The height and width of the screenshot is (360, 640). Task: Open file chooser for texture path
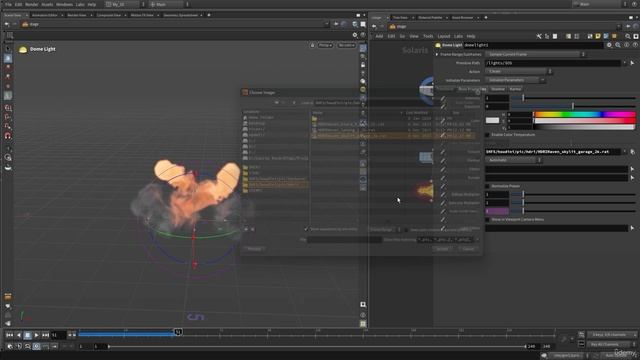tap(632, 152)
